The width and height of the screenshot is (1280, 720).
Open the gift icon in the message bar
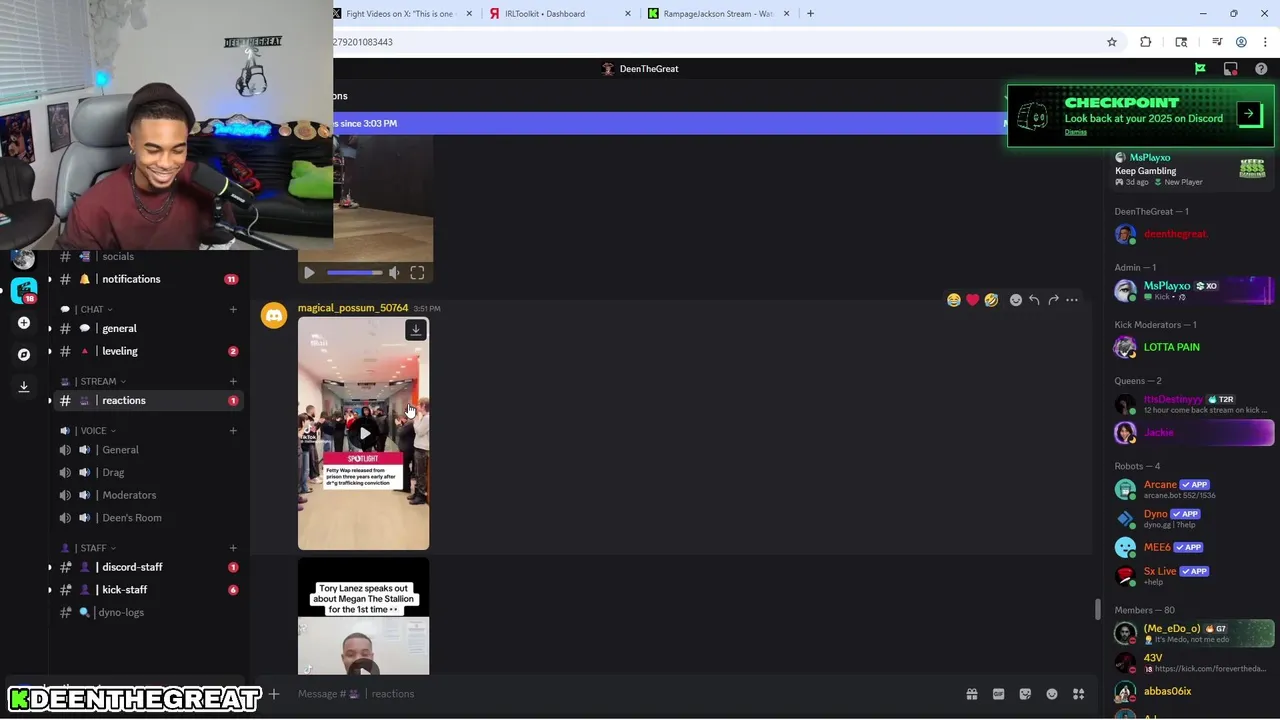tap(971, 694)
